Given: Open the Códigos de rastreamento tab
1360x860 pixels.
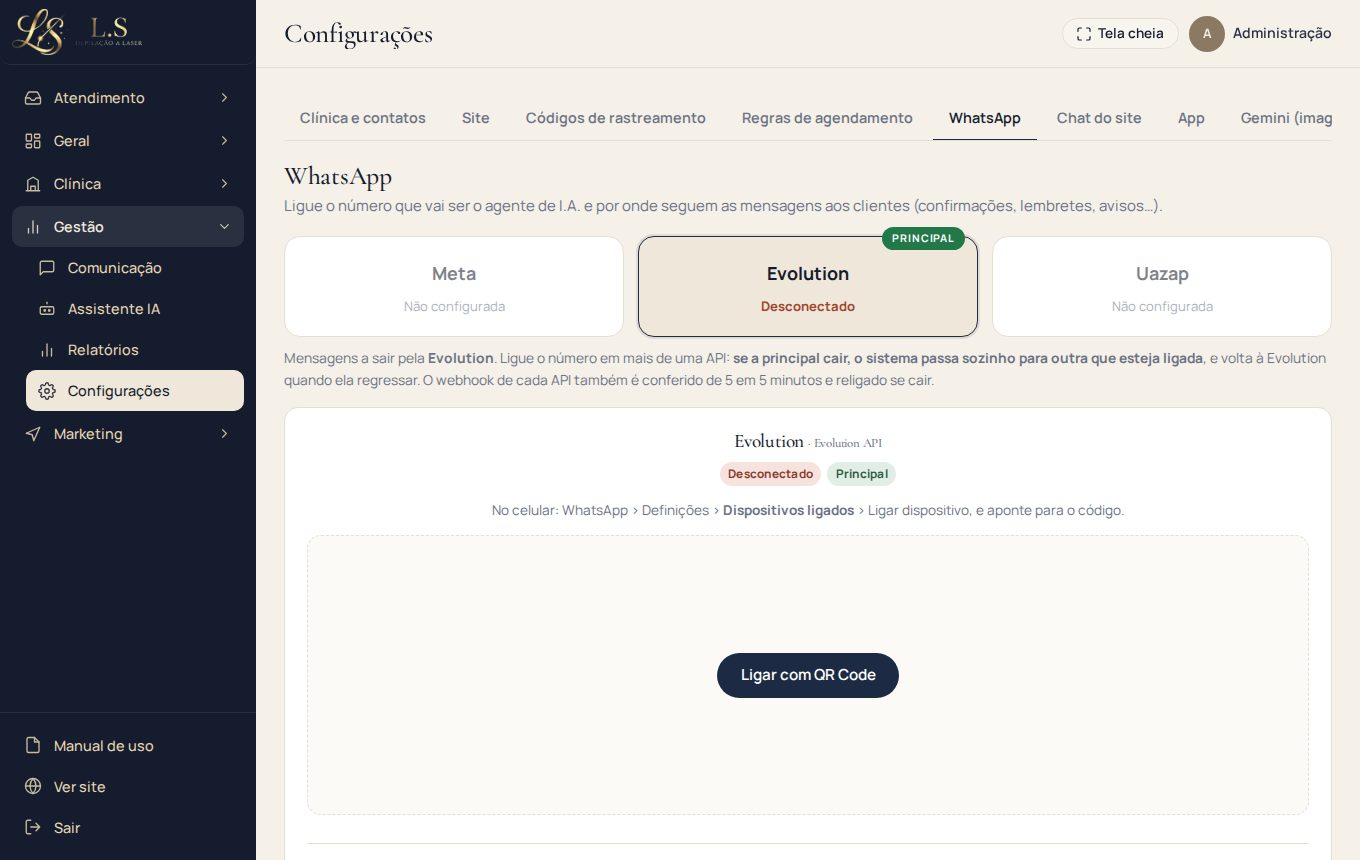Looking at the screenshot, I should point(616,118).
